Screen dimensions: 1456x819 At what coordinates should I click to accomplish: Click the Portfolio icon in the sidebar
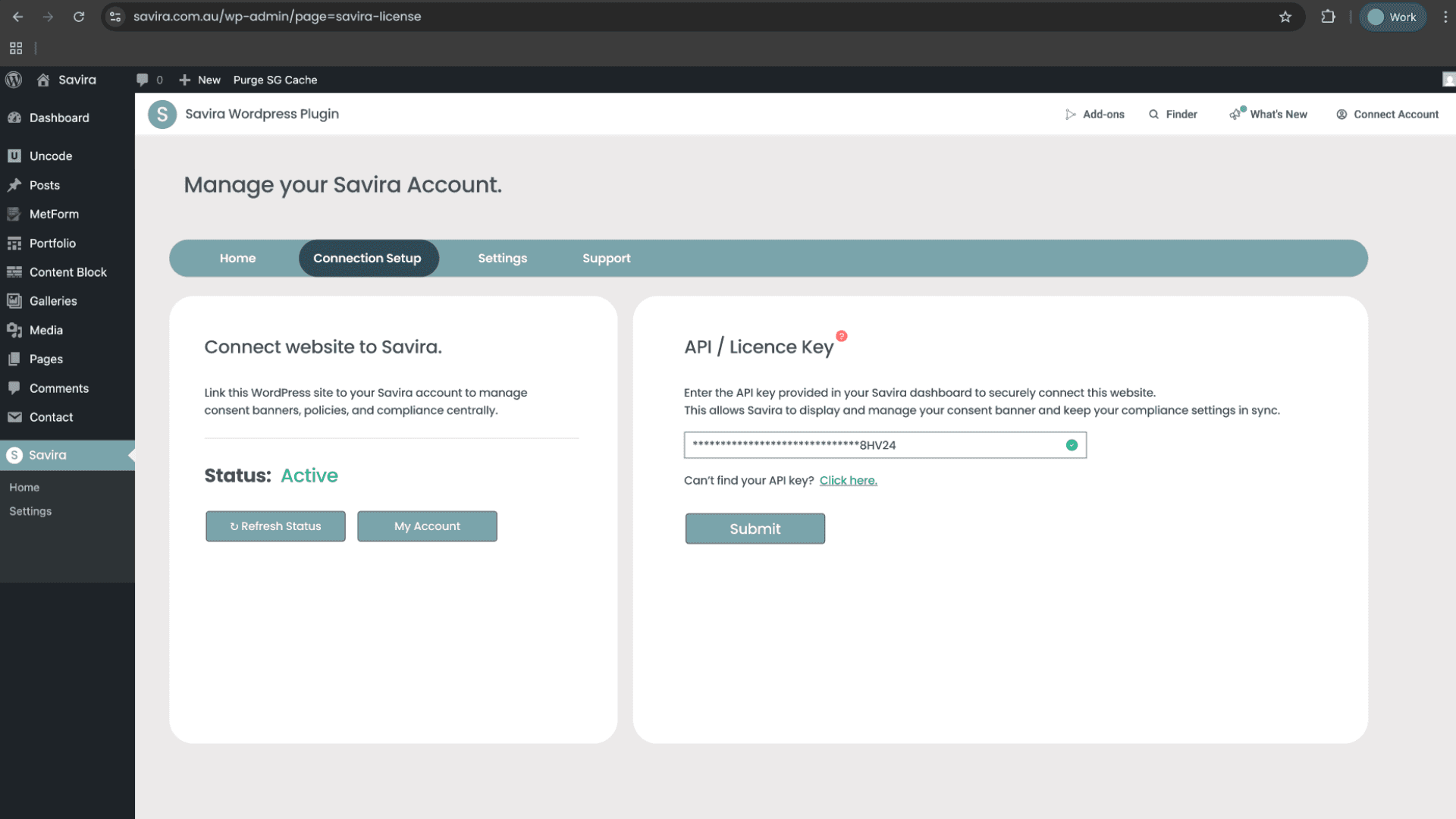[14, 243]
